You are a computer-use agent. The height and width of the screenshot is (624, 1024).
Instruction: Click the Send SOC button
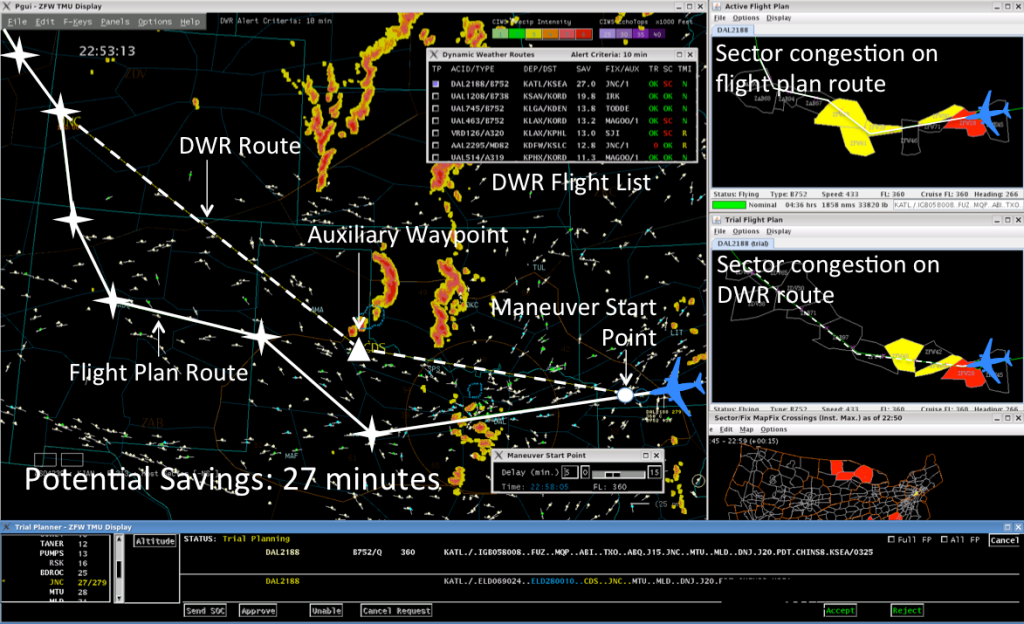tap(205, 611)
